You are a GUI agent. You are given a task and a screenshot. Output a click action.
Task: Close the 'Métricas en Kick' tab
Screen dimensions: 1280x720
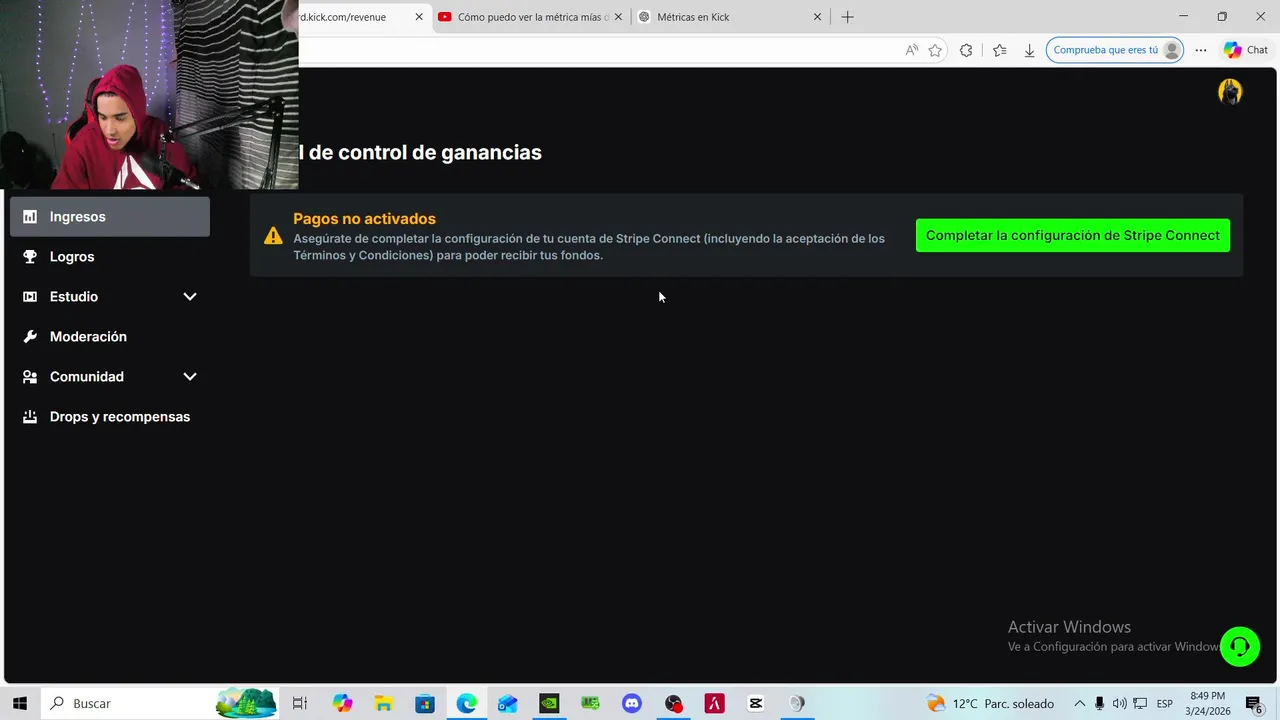click(817, 17)
